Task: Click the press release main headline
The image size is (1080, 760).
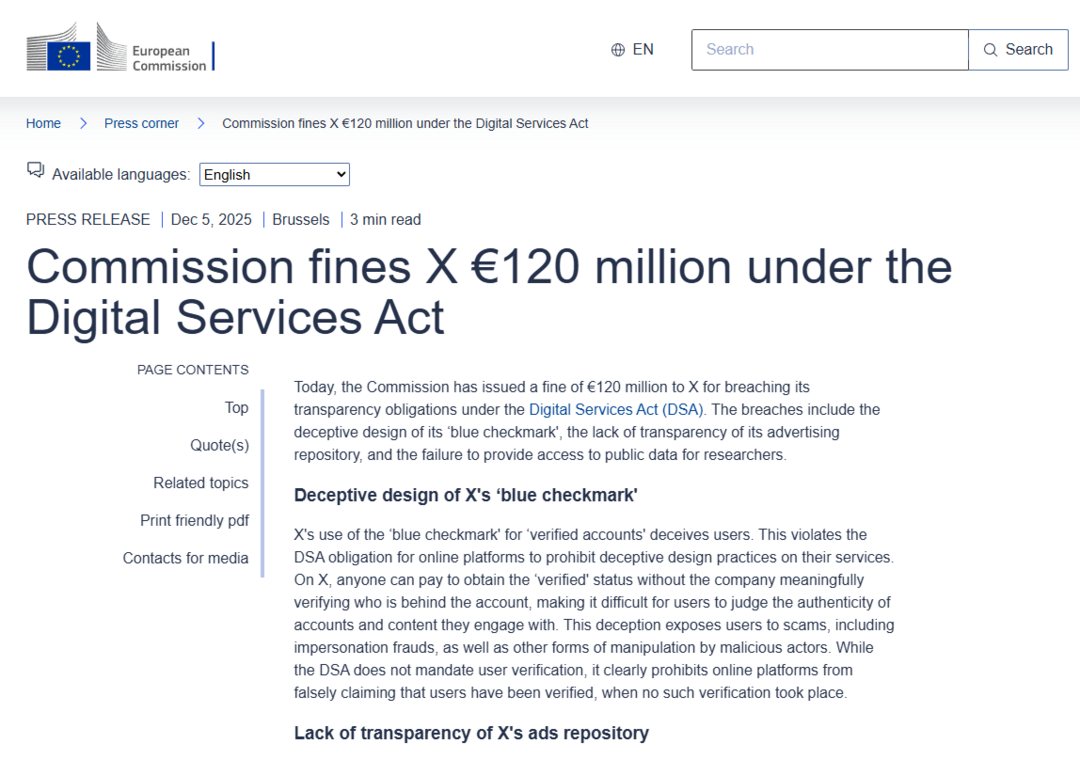Action: click(x=489, y=292)
